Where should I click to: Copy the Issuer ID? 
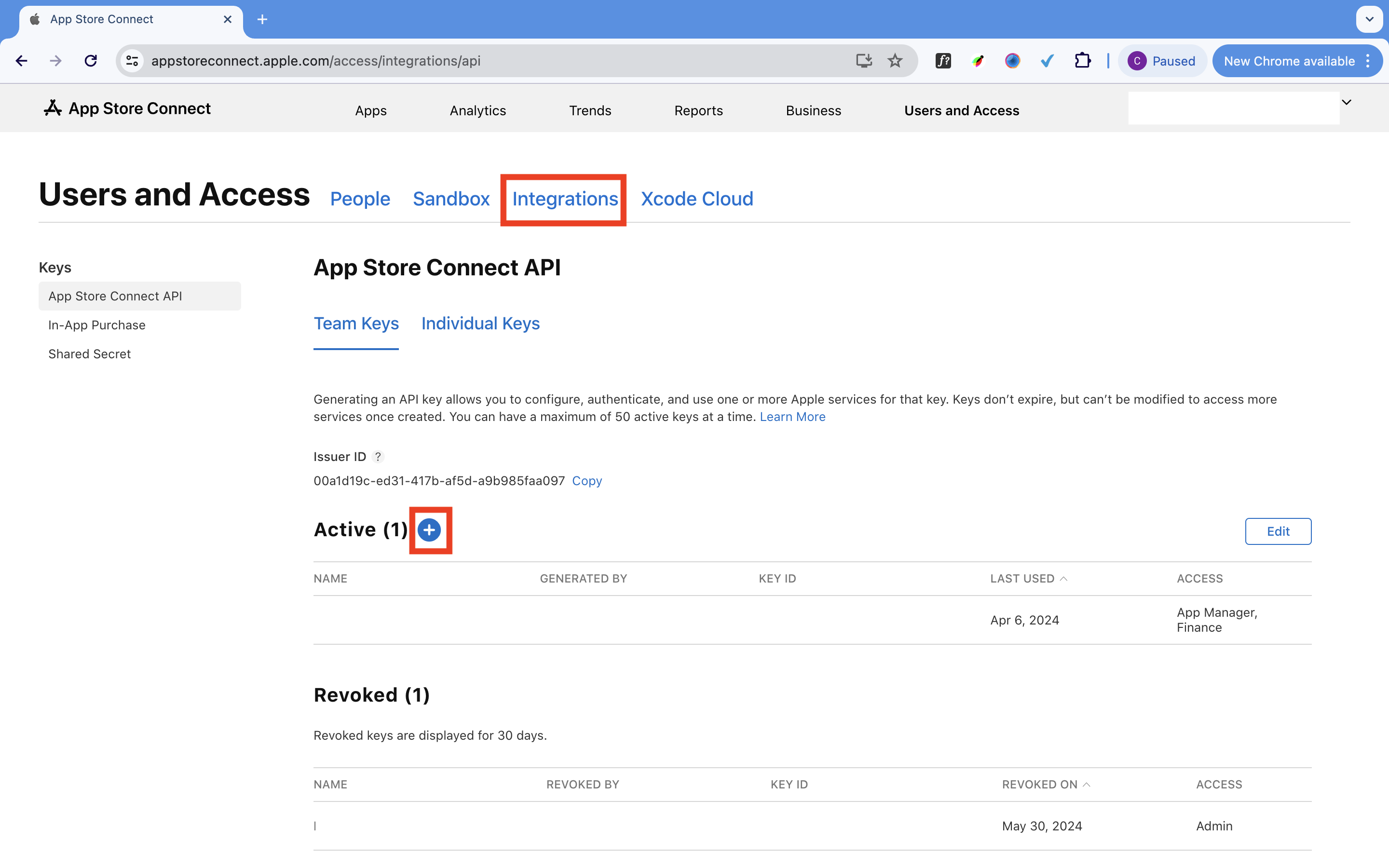[x=586, y=481]
